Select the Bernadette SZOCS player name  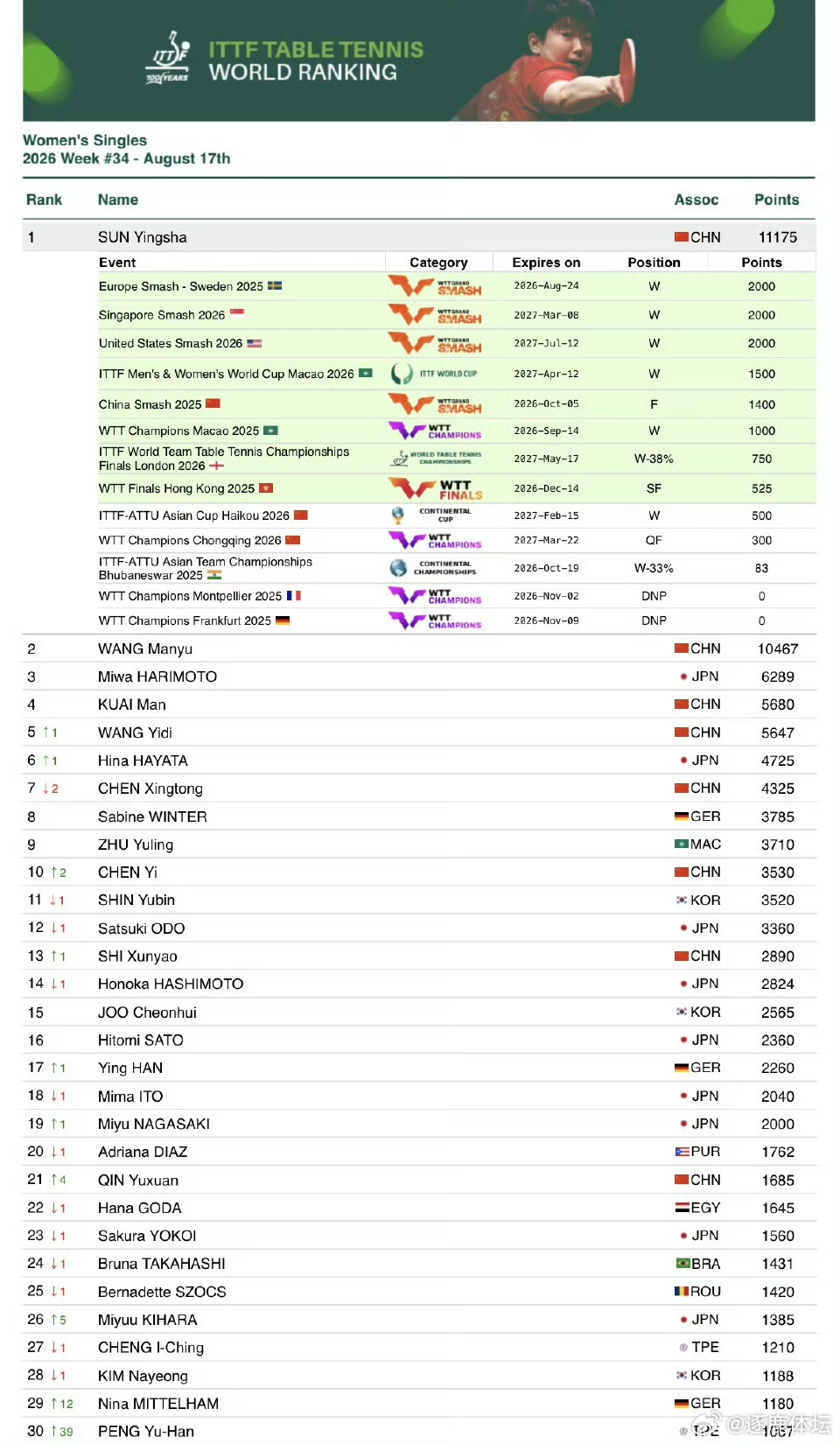click(162, 1292)
